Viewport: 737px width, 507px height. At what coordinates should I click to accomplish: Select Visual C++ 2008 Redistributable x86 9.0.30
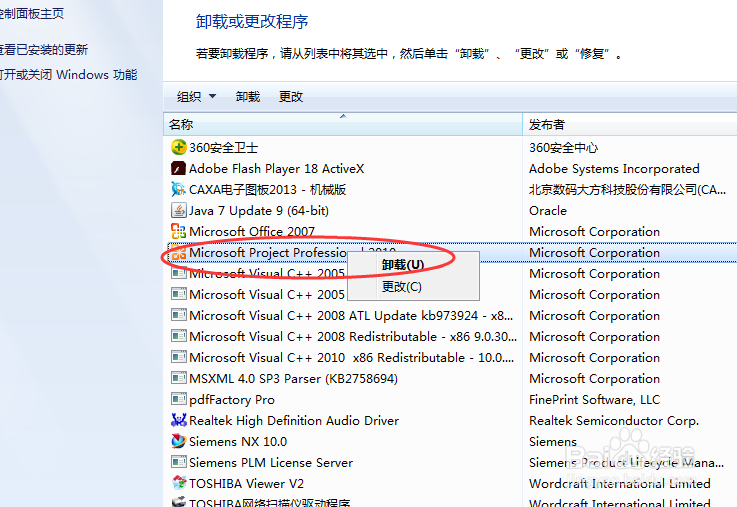(353, 336)
